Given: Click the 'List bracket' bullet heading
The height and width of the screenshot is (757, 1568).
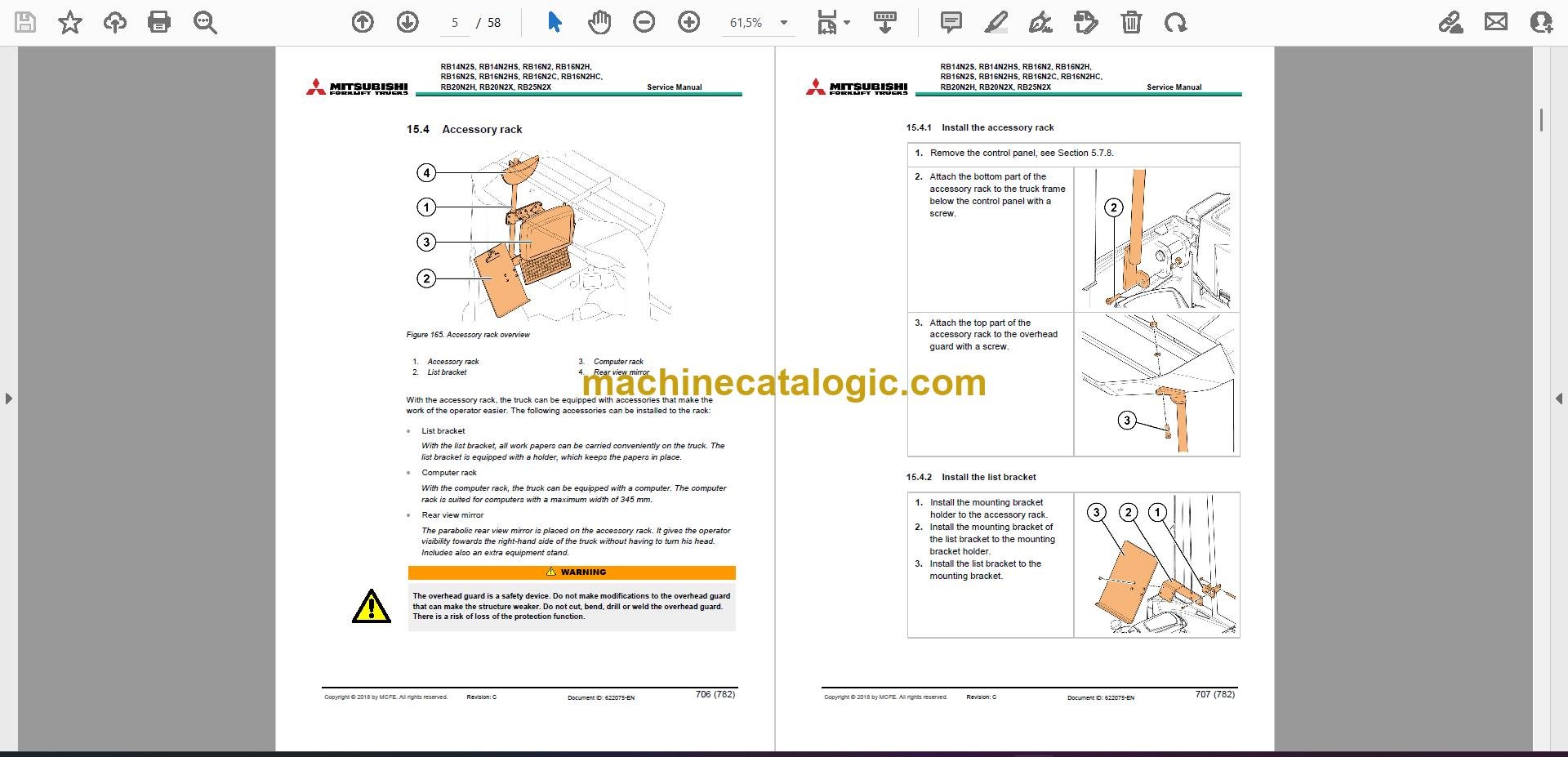Looking at the screenshot, I should tap(443, 431).
